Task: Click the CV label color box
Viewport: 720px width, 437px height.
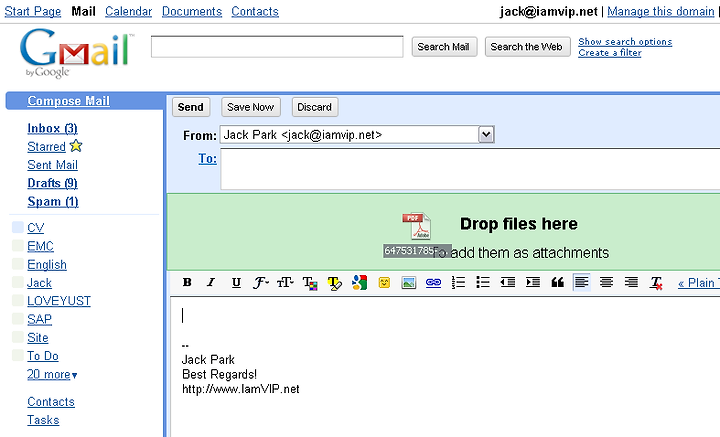Action: (x=18, y=227)
